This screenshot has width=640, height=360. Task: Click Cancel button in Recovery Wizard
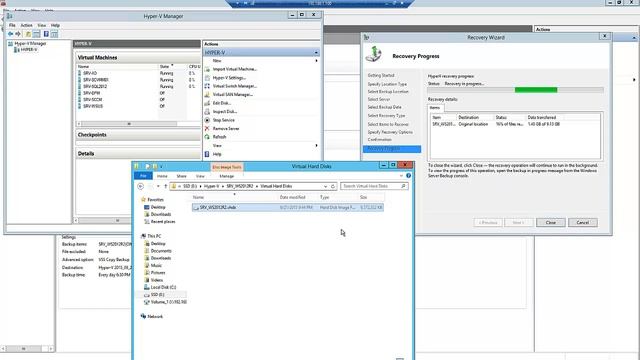coord(582,222)
